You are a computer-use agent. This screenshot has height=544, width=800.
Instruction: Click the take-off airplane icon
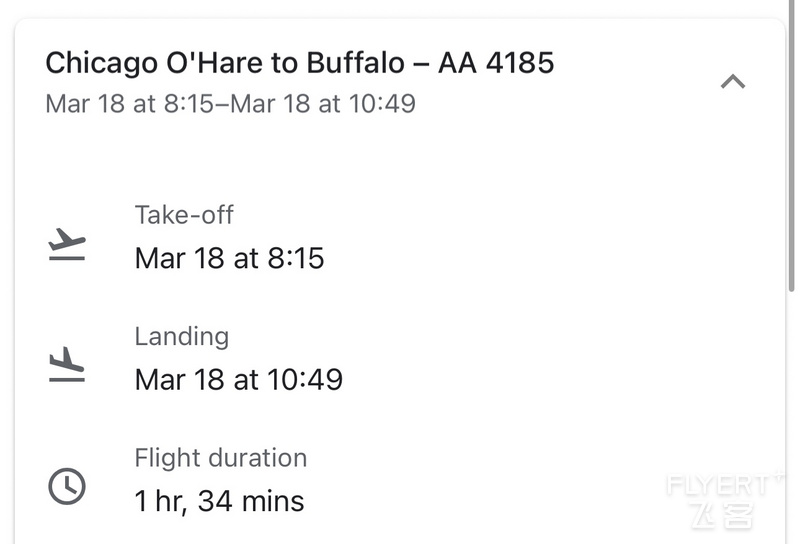[67, 244]
